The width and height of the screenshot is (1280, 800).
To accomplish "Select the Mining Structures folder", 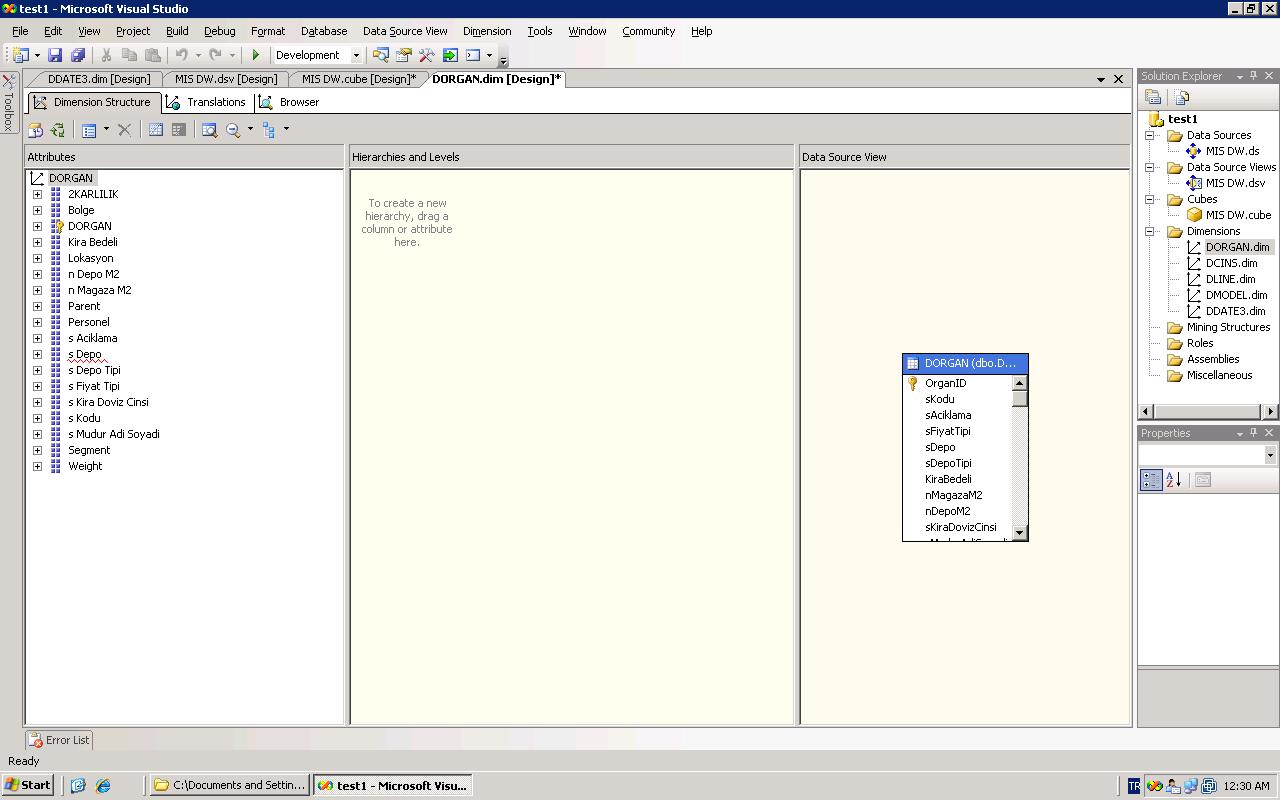I will click(x=1228, y=327).
